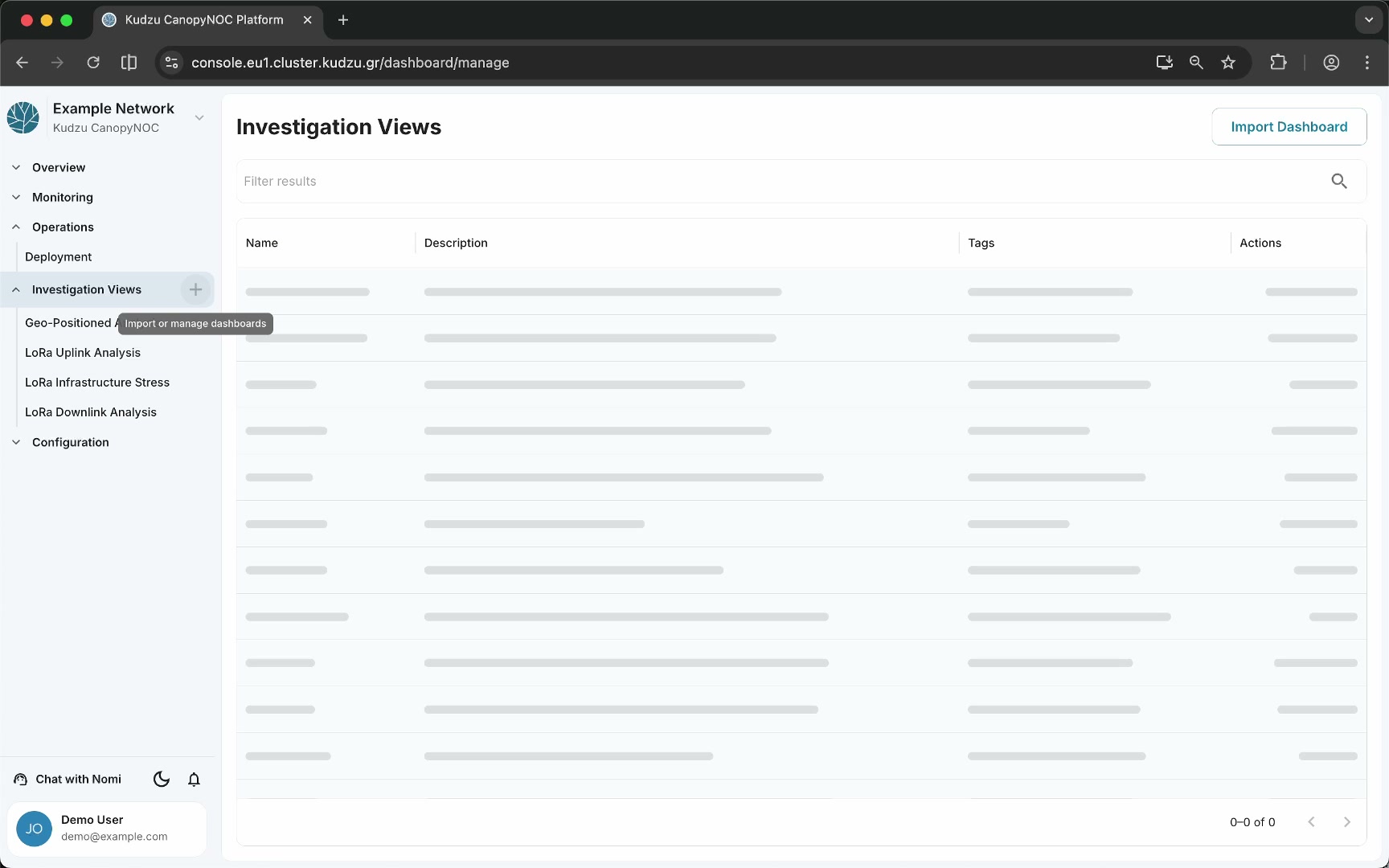Sort by the Name column header
Viewport: 1389px width, 868px height.
point(262,243)
